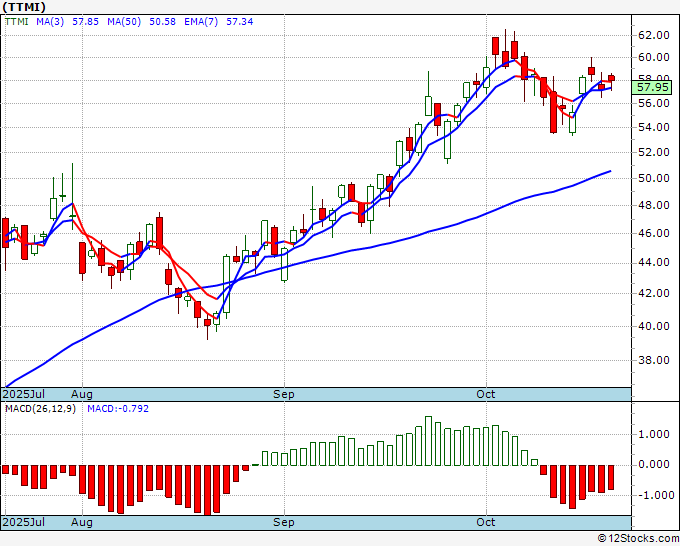Viewport: 680px width, 546px height.
Task: Click the 52.00 price axis label
Action: coord(654,152)
